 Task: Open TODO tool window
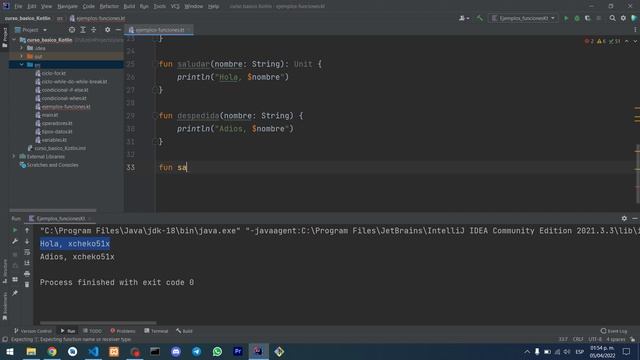[92, 331]
